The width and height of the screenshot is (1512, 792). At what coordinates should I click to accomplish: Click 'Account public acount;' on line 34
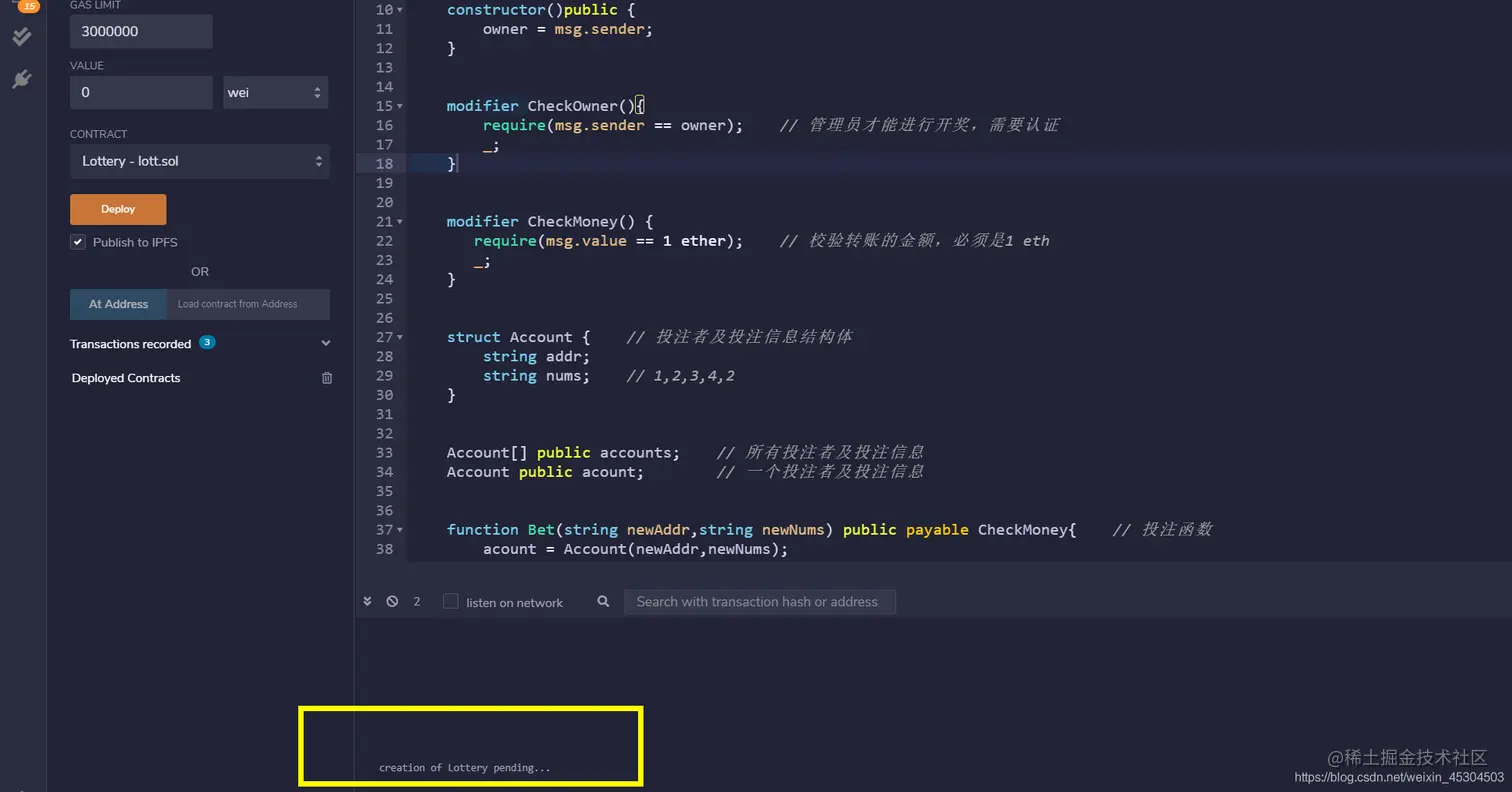(x=545, y=472)
